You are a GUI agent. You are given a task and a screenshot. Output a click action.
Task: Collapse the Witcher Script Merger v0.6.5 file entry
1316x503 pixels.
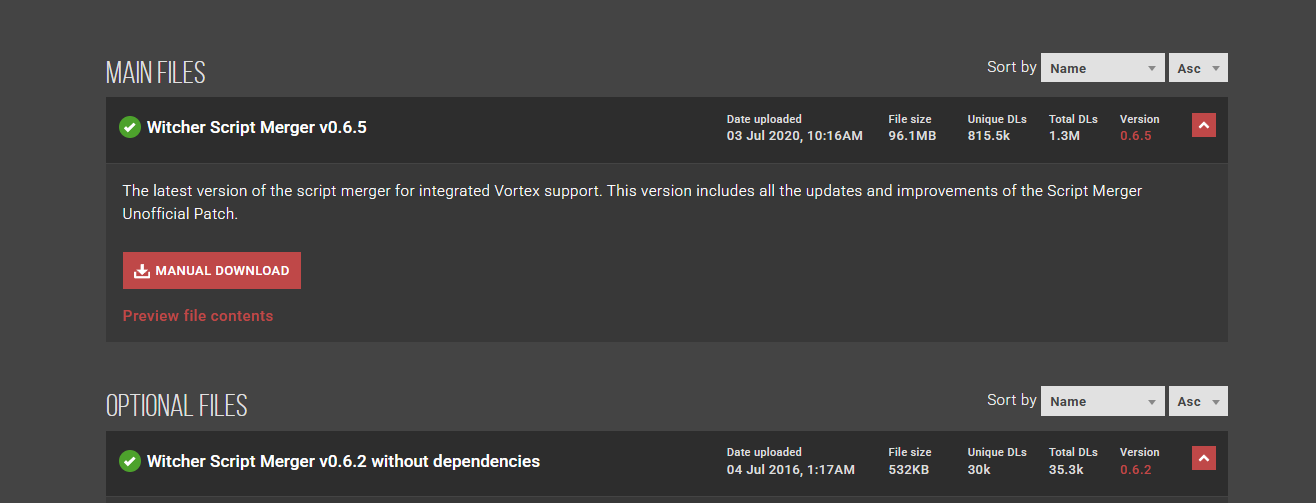coord(1204,125)
